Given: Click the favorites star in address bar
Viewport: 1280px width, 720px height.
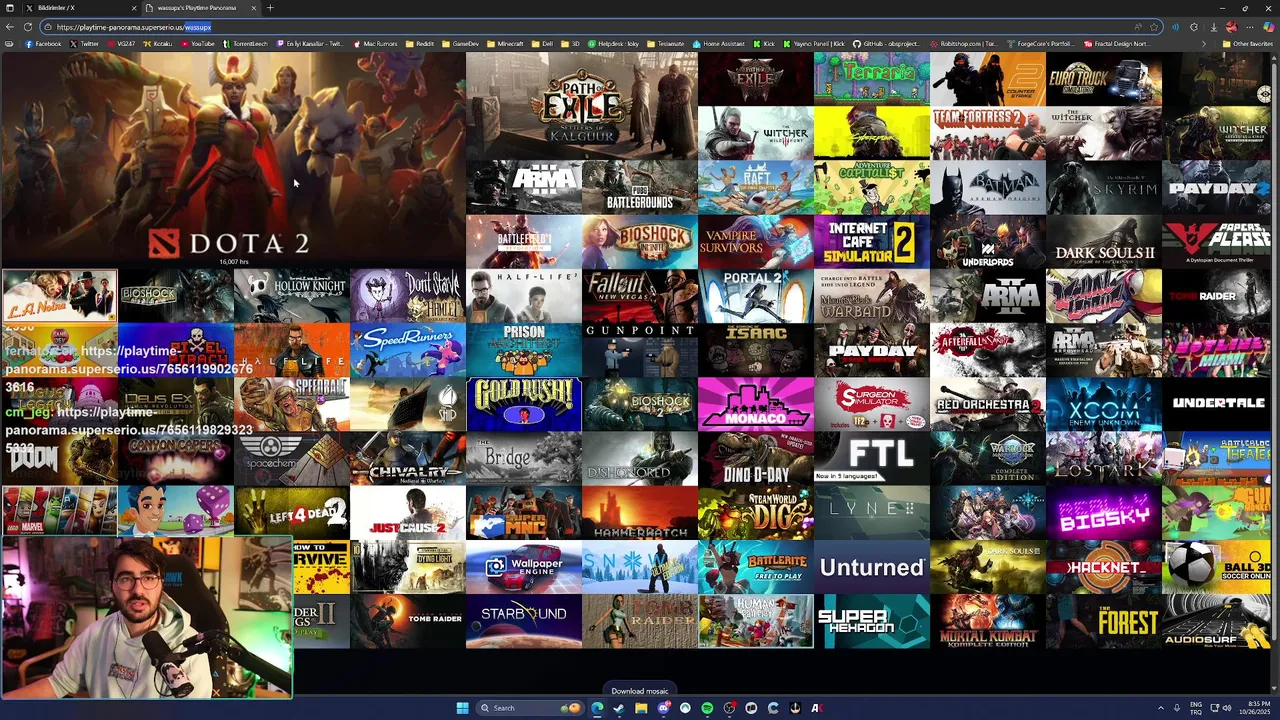Looking at the screenshot, I should pyautogui.click(x=1154, y=27).
